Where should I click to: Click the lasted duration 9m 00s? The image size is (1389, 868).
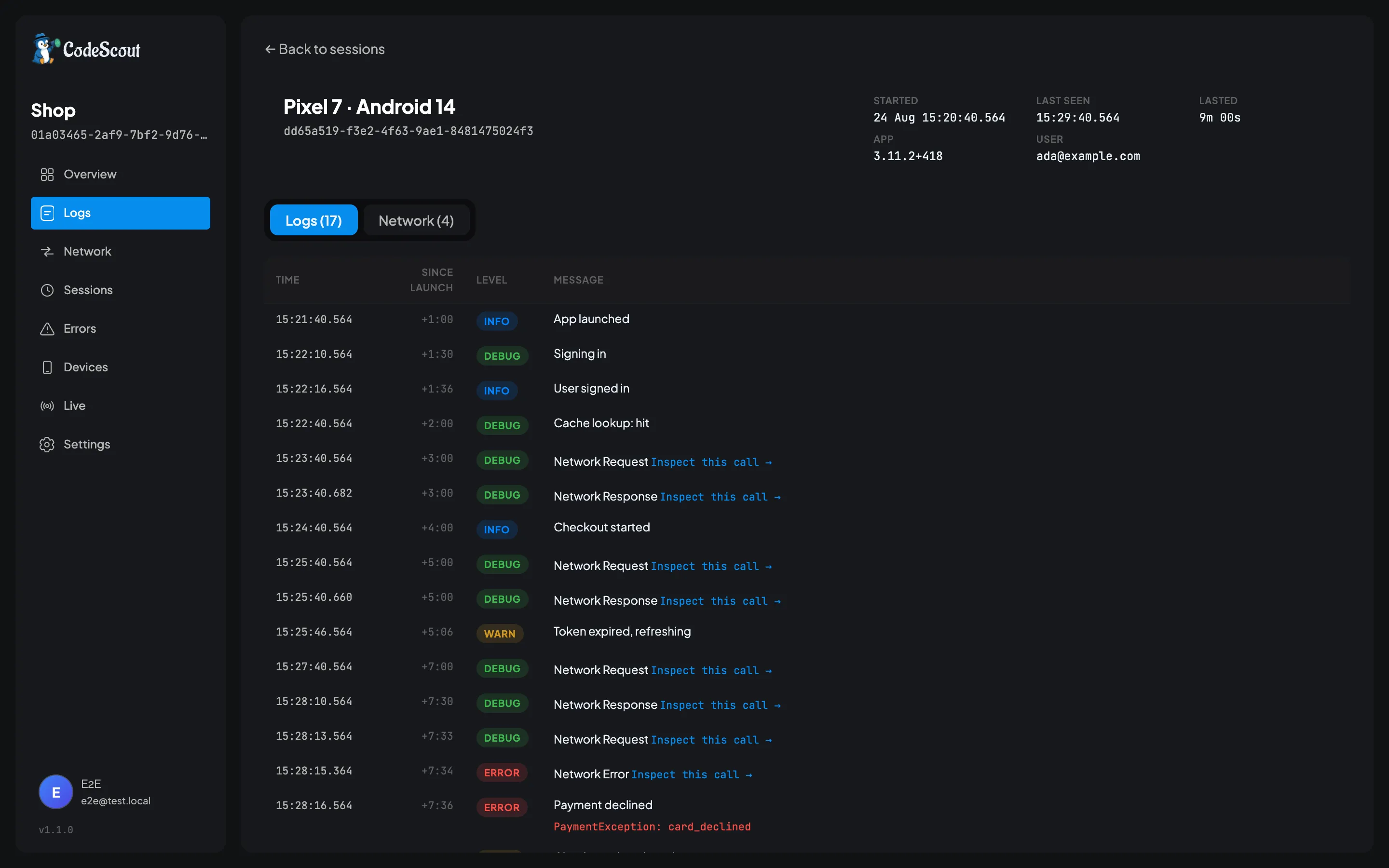pos(1220,118)
